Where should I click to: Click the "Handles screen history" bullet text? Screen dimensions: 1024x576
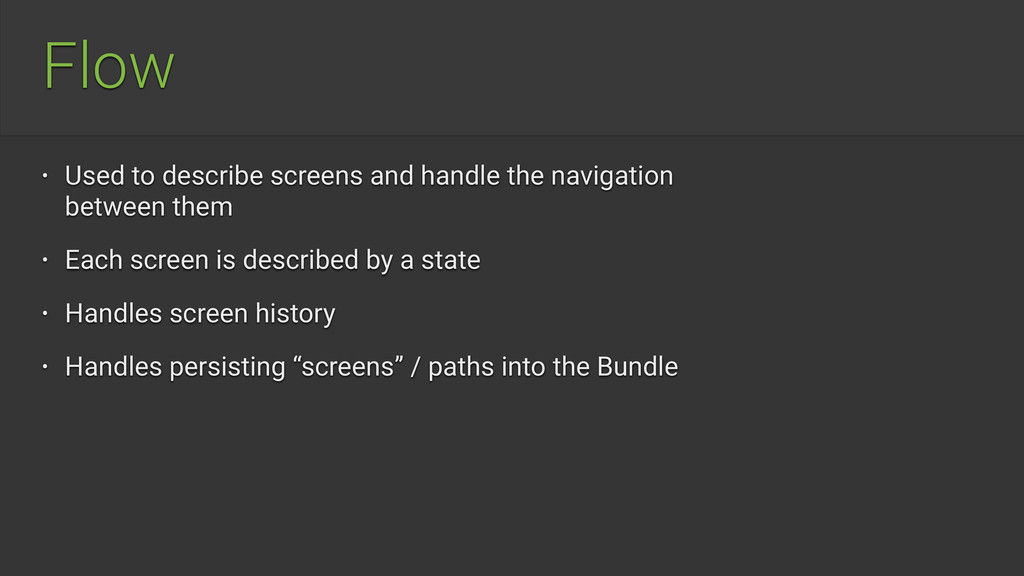(200, 313)
